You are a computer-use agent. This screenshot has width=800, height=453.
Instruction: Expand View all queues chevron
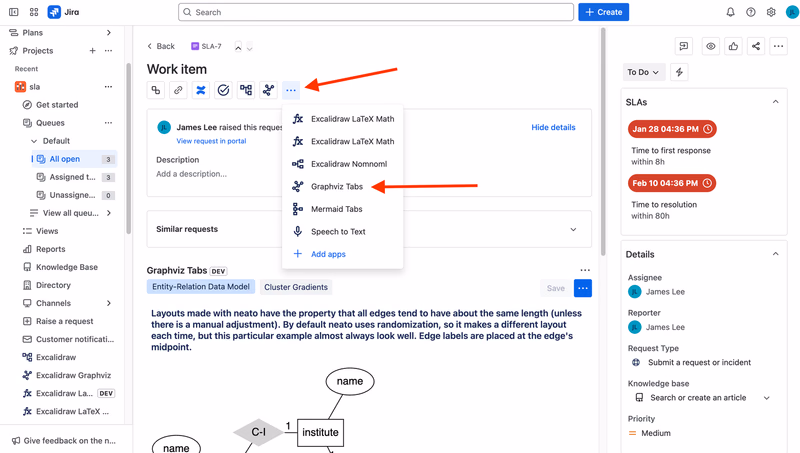109,213
